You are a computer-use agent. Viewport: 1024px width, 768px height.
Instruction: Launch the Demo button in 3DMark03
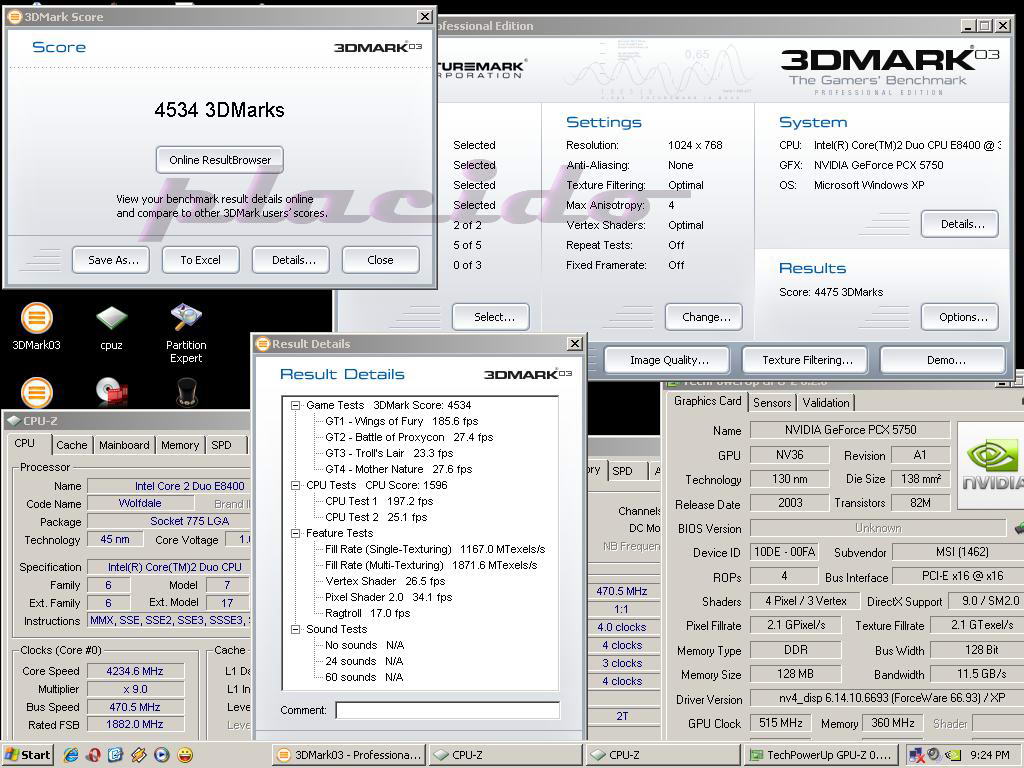[943, 360]
